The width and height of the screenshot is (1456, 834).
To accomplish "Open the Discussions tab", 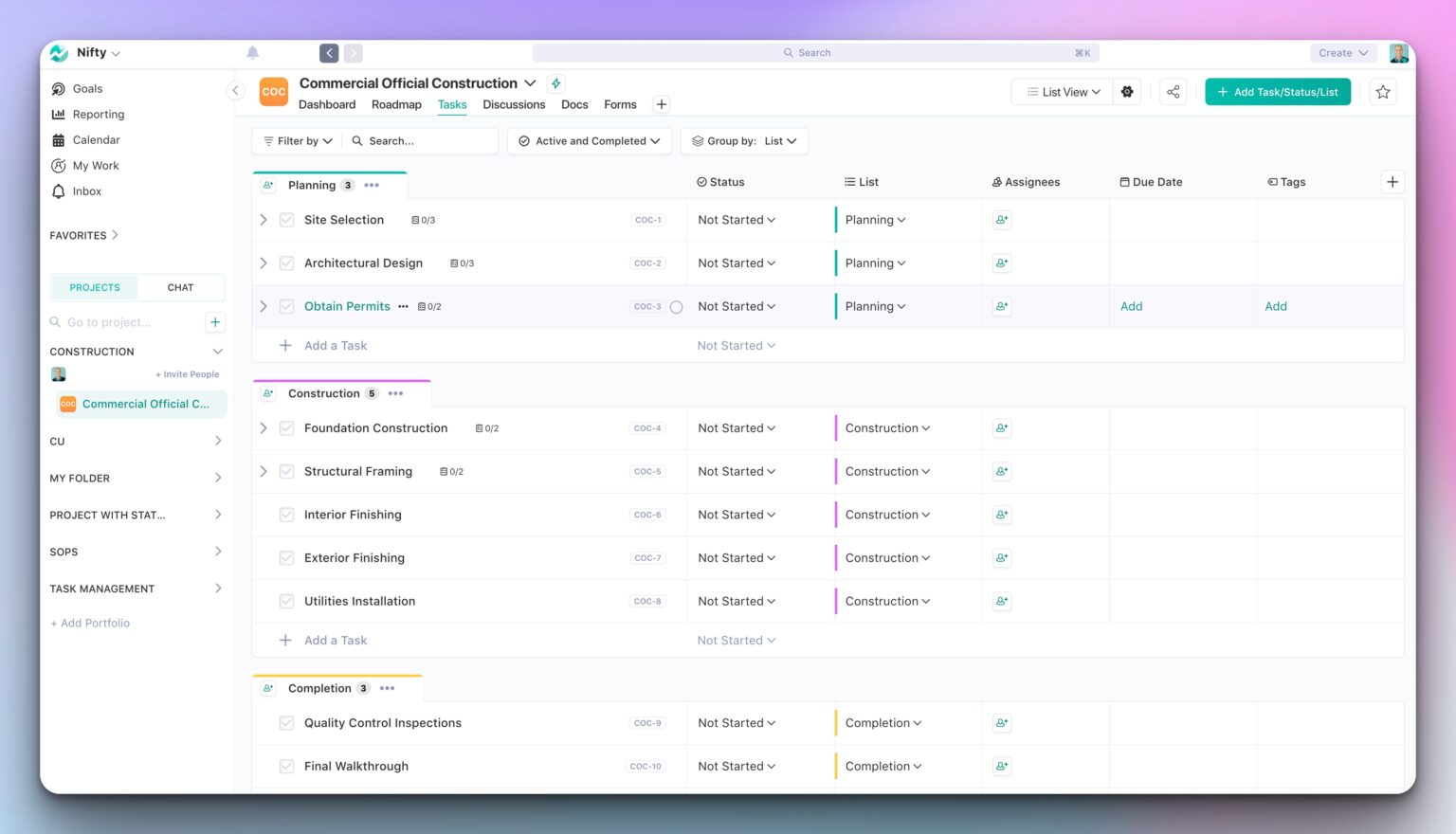I will 513,105.
